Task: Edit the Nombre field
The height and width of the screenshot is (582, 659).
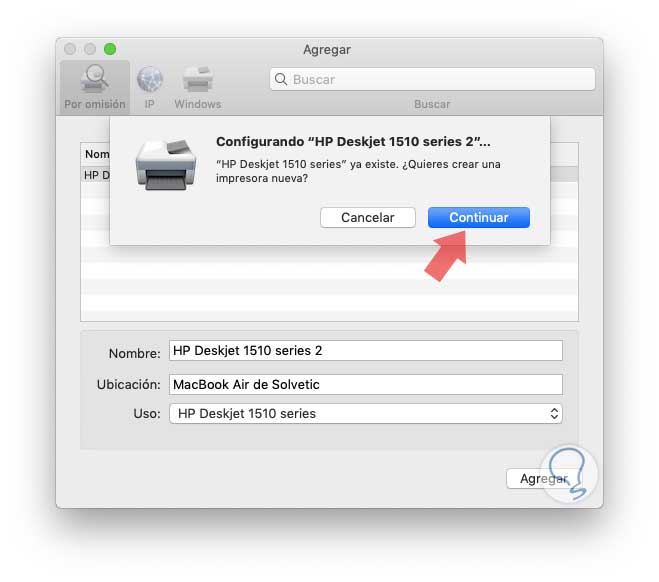Action: [366, 350]
